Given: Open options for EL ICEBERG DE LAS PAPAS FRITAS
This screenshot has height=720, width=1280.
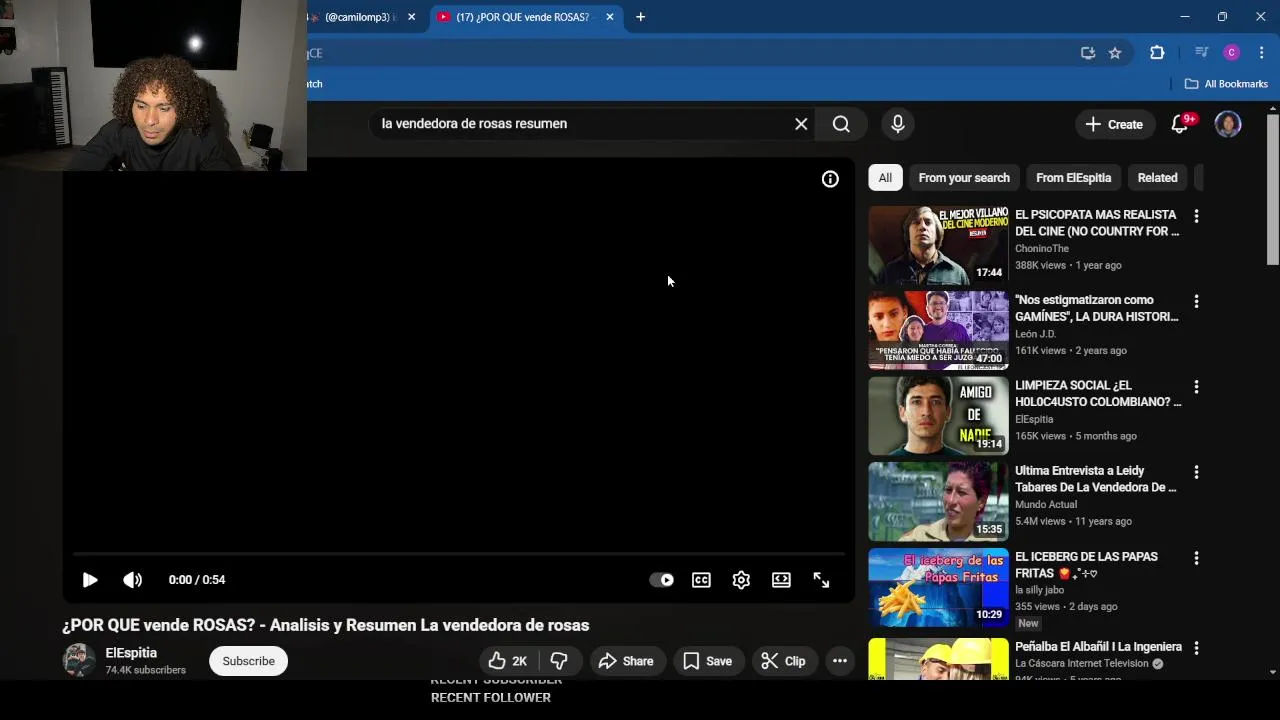Looking at the screenshot, I should (x=1196, y=558).
